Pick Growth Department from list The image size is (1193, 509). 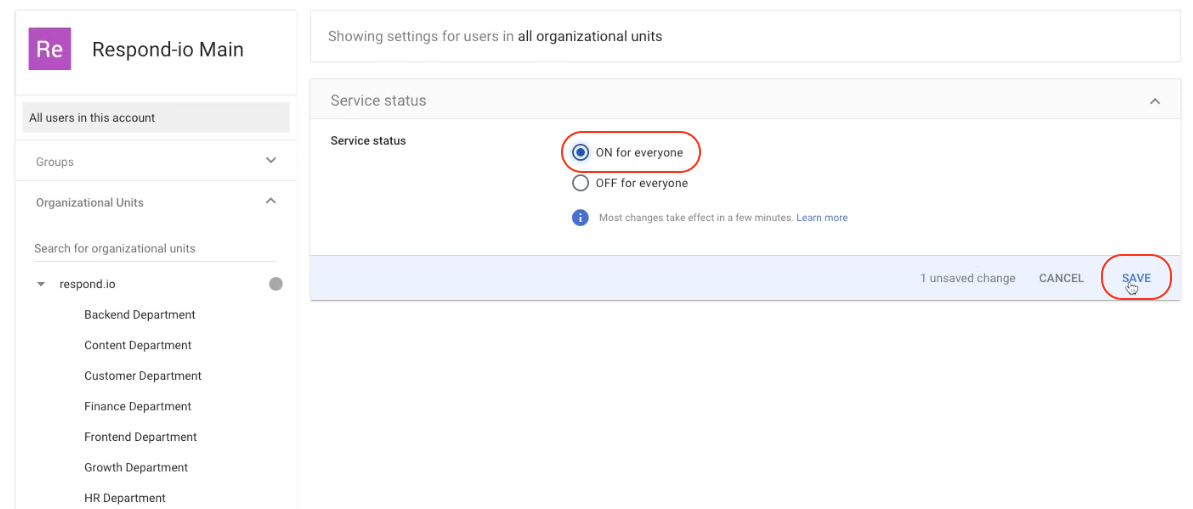point(136,467)
